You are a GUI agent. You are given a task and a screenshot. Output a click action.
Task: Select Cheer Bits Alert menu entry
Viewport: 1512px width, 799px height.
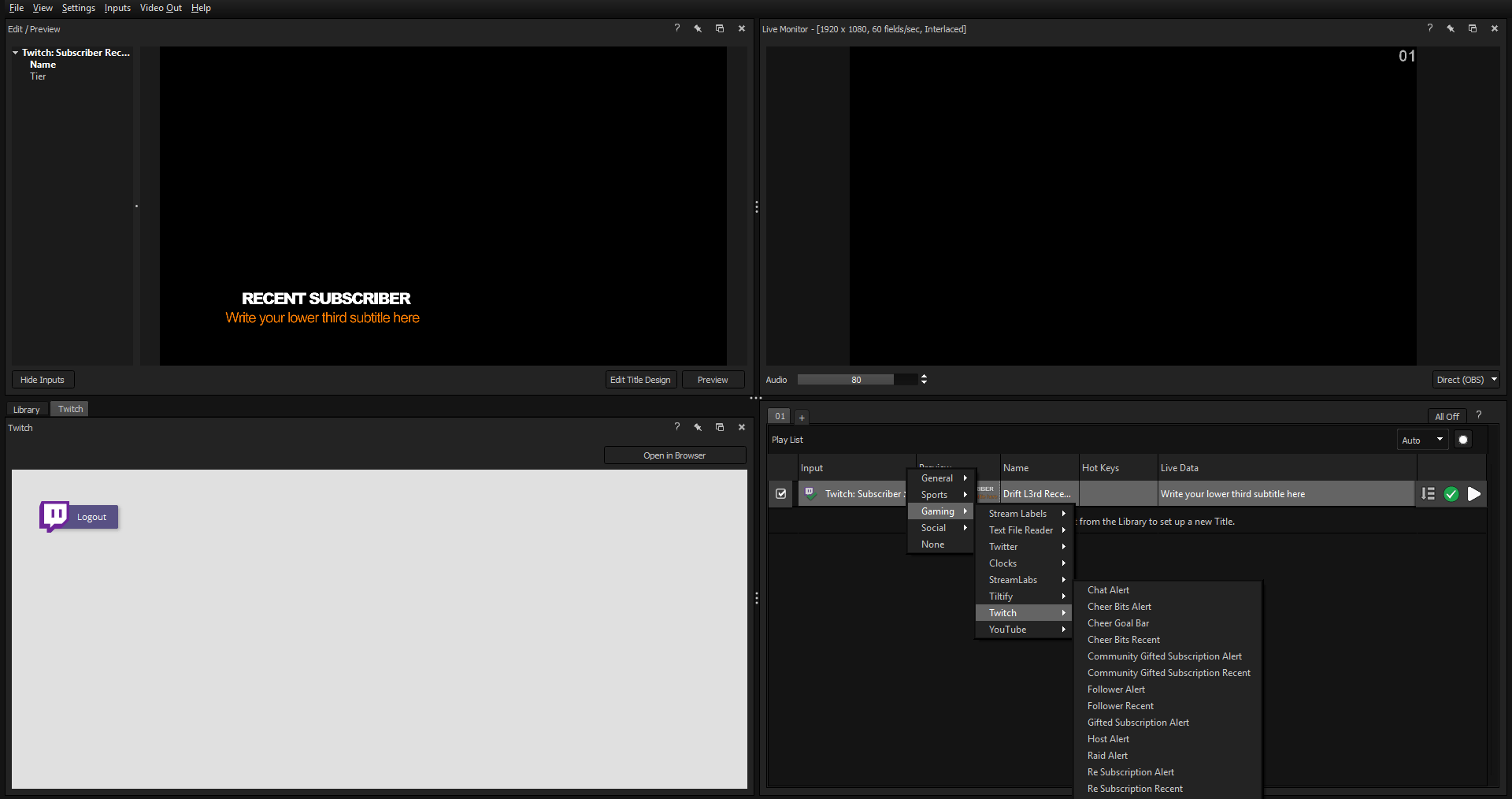click(x=1168, y=607)
